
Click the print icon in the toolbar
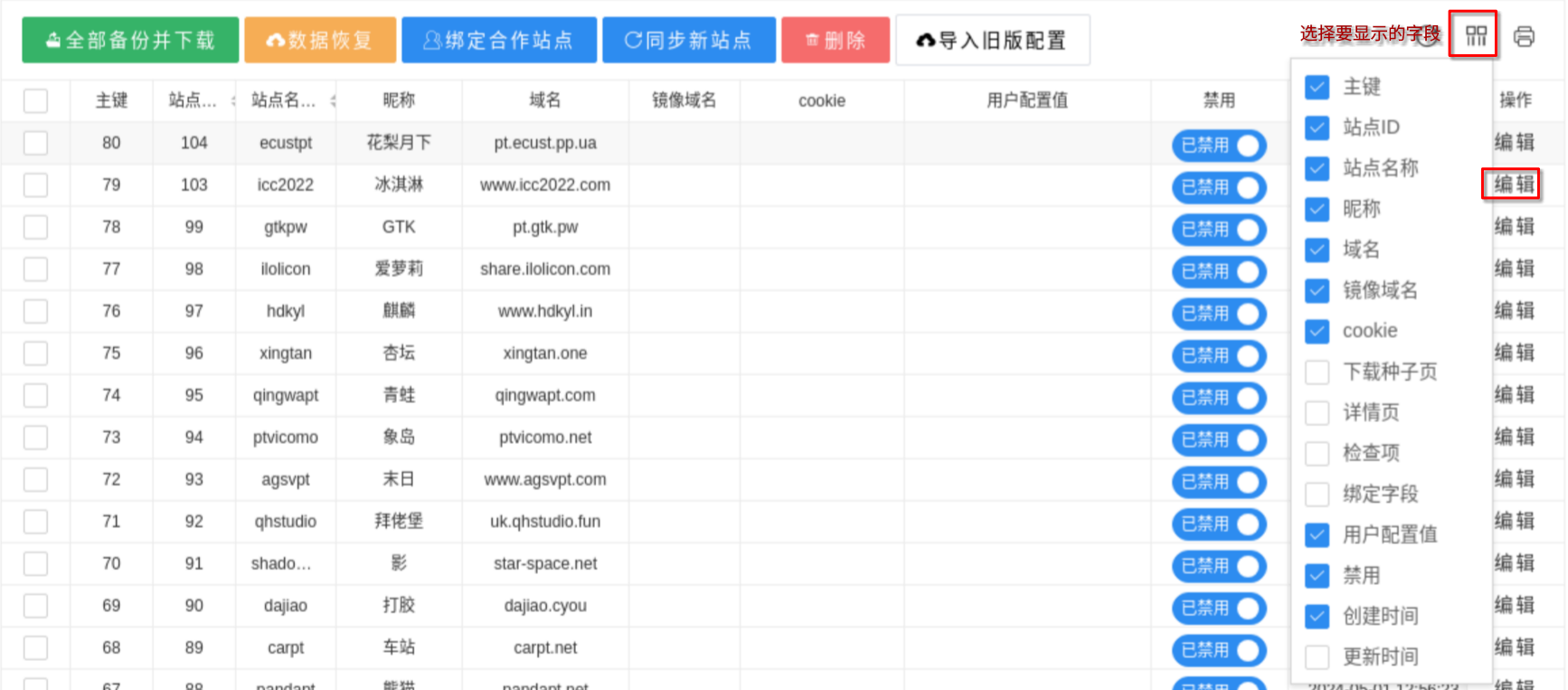(1524, 36)
